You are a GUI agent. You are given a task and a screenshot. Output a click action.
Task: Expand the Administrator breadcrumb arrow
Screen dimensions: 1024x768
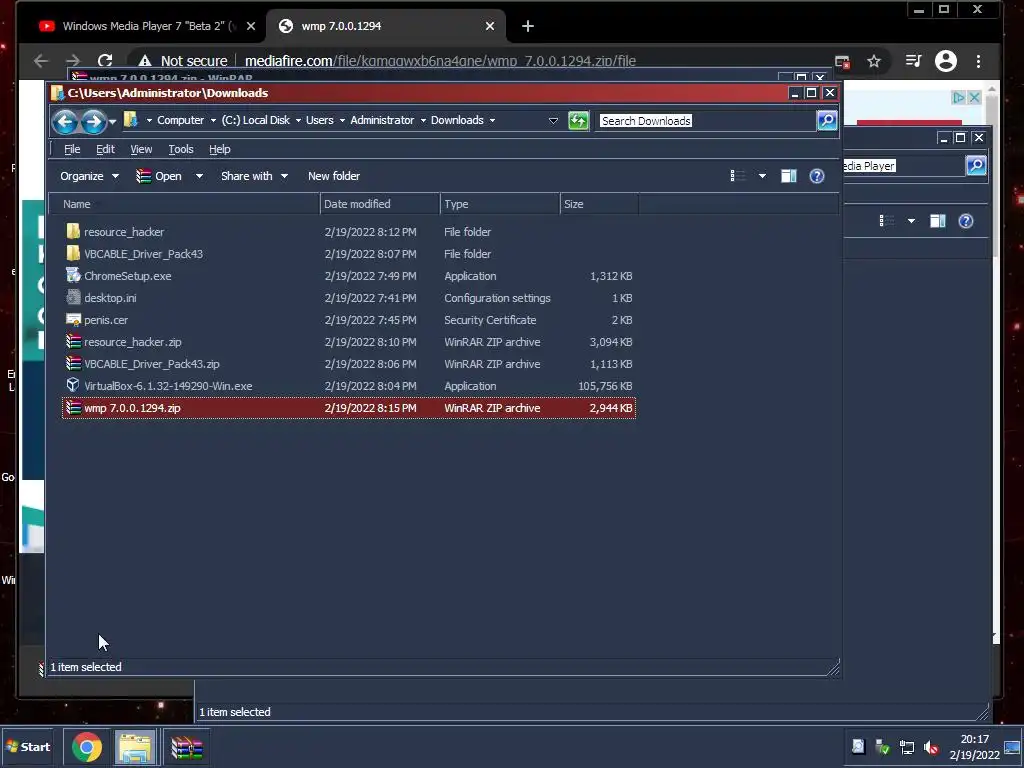coord(423,121)
